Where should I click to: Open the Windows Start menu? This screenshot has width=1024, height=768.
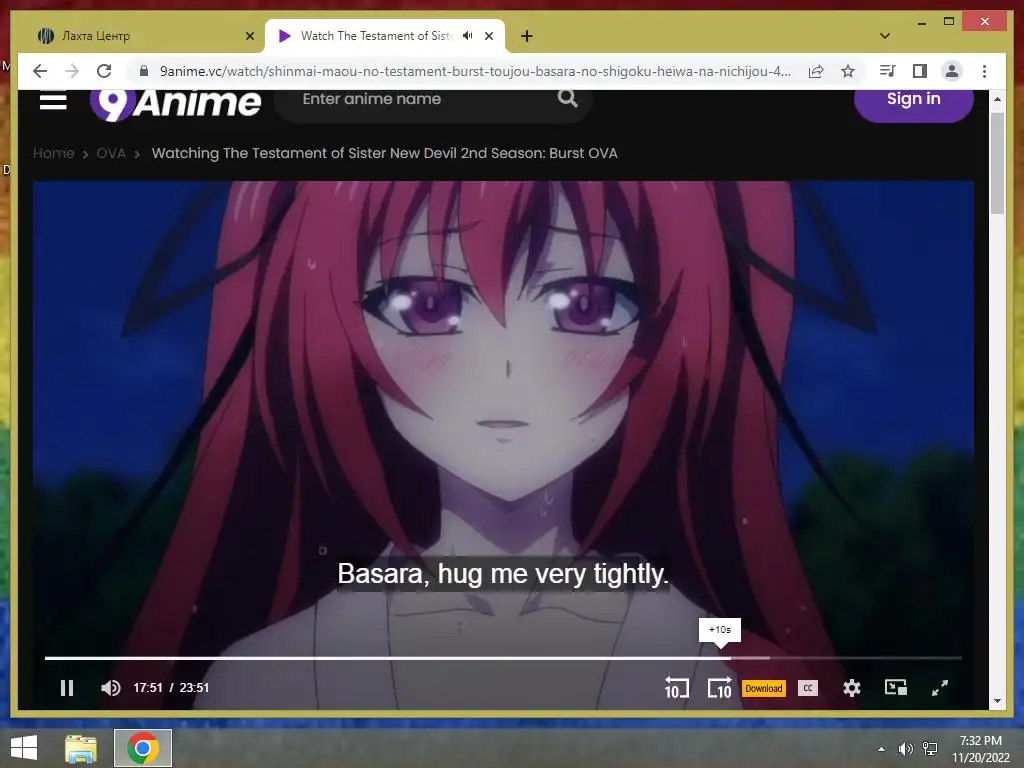[24, 748]
